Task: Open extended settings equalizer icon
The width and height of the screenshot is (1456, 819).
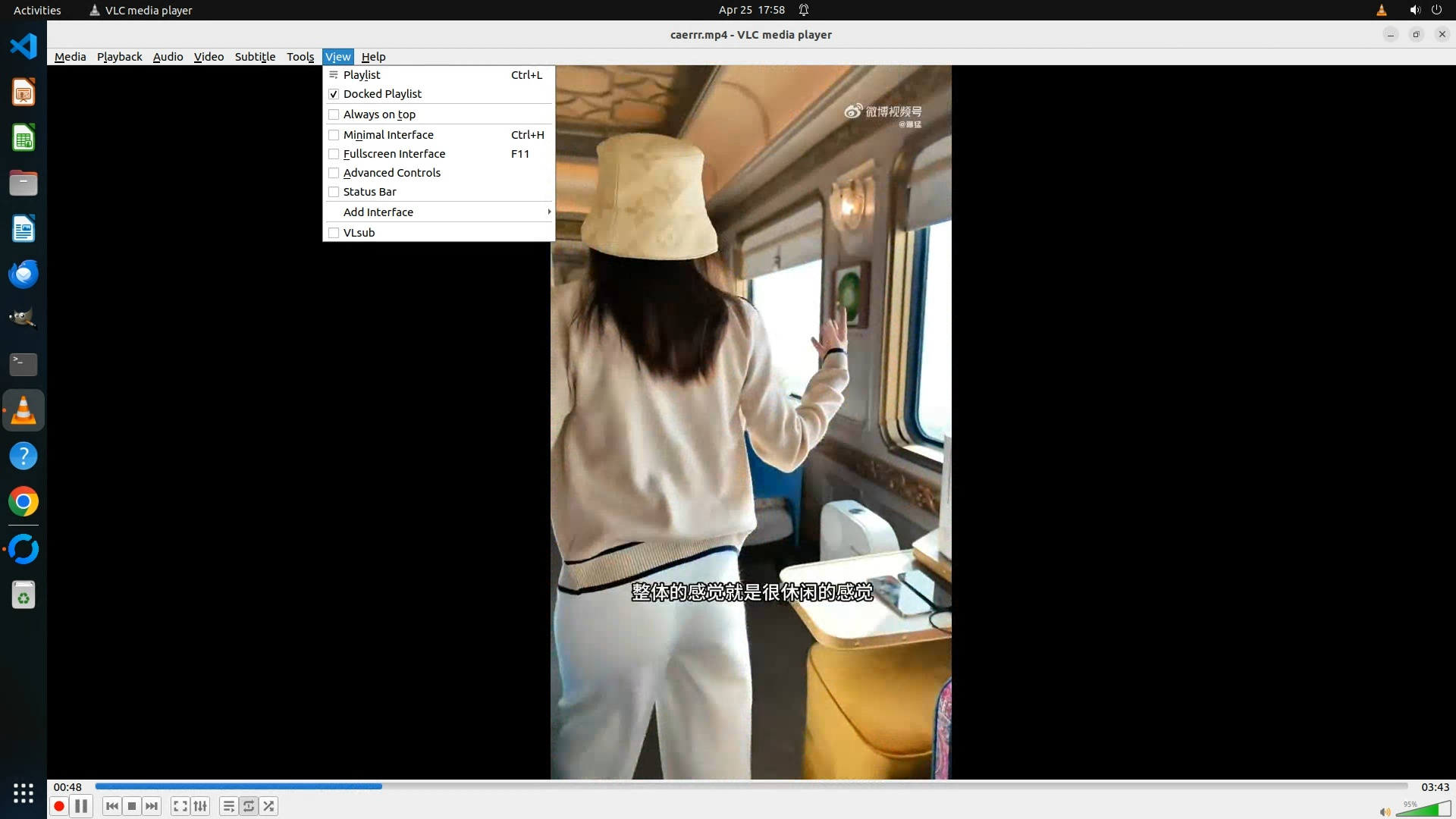Action: (200, 806)
